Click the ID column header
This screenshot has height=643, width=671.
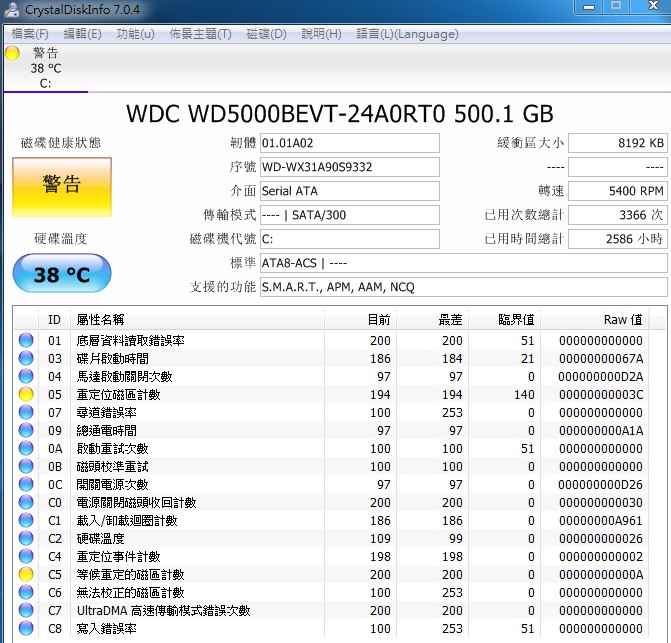[54, 320]
